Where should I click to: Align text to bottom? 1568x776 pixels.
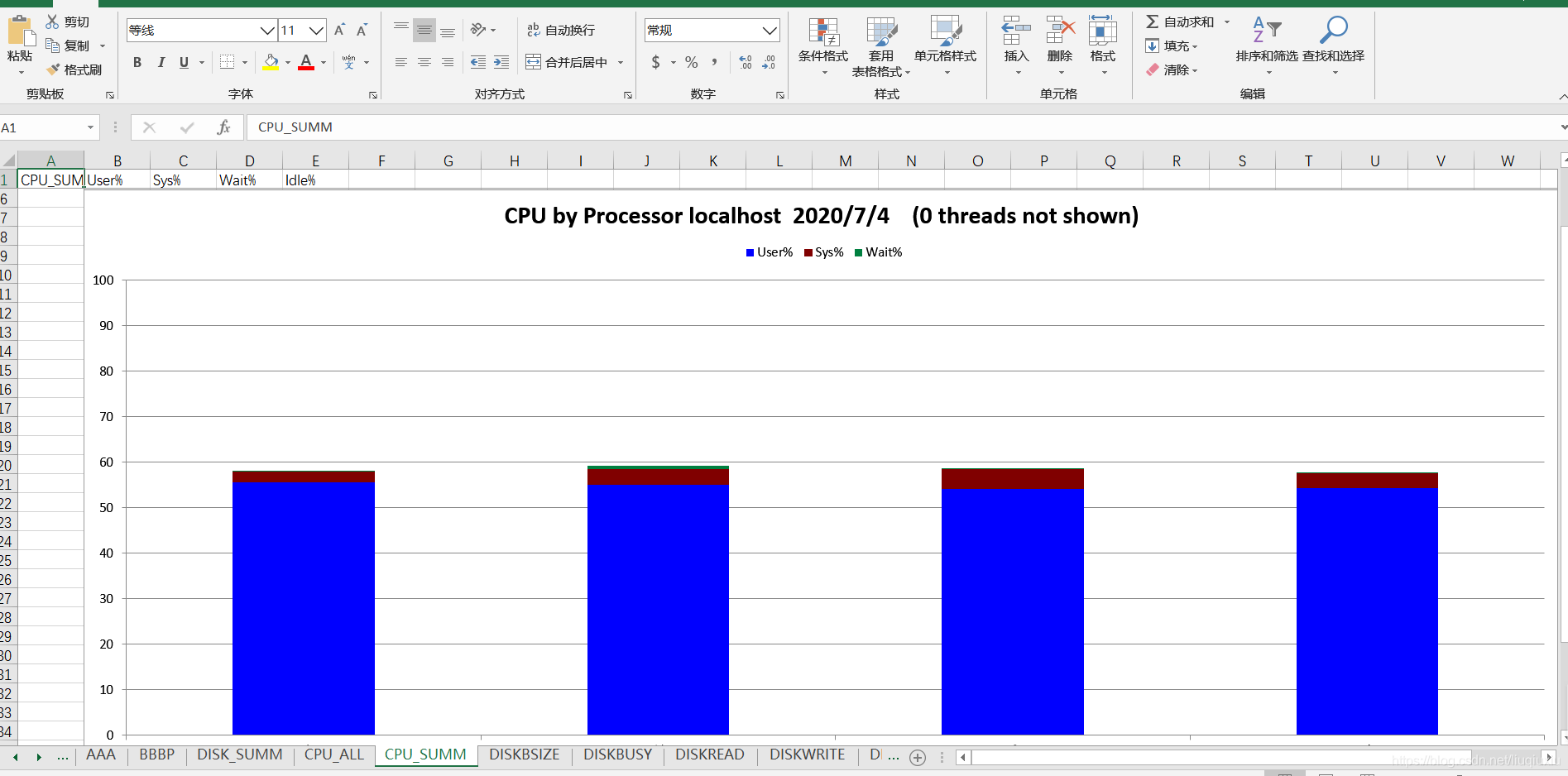pos(448,31)
